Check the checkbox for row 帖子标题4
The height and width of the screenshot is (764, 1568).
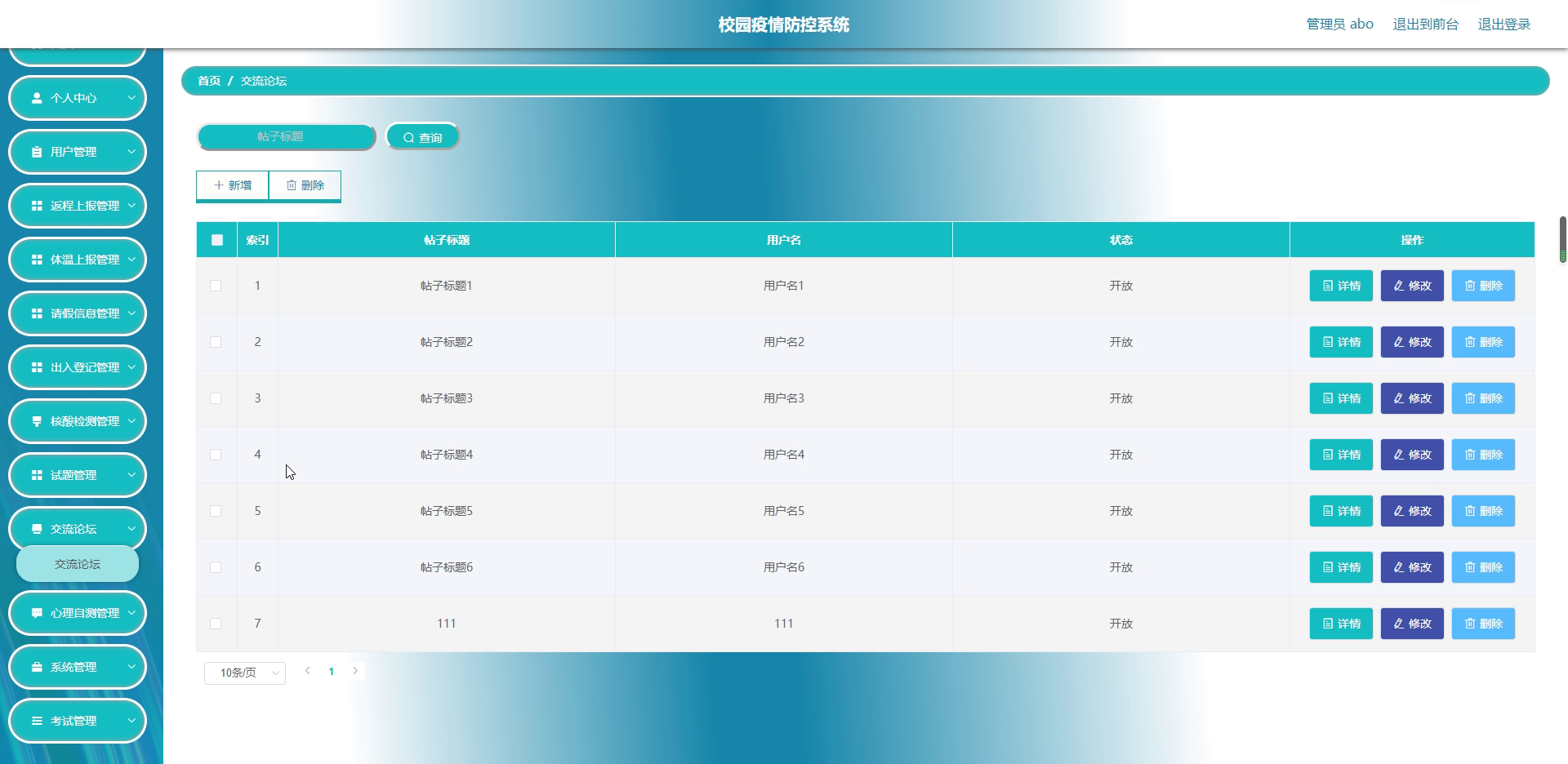point(216,455)
